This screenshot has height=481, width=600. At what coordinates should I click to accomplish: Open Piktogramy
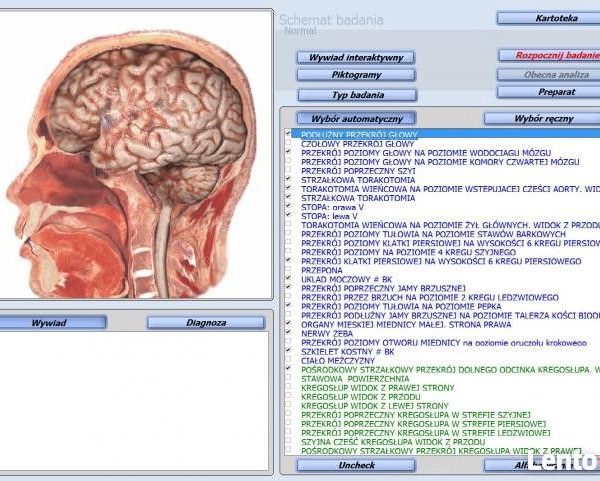[x=356, y=75]
